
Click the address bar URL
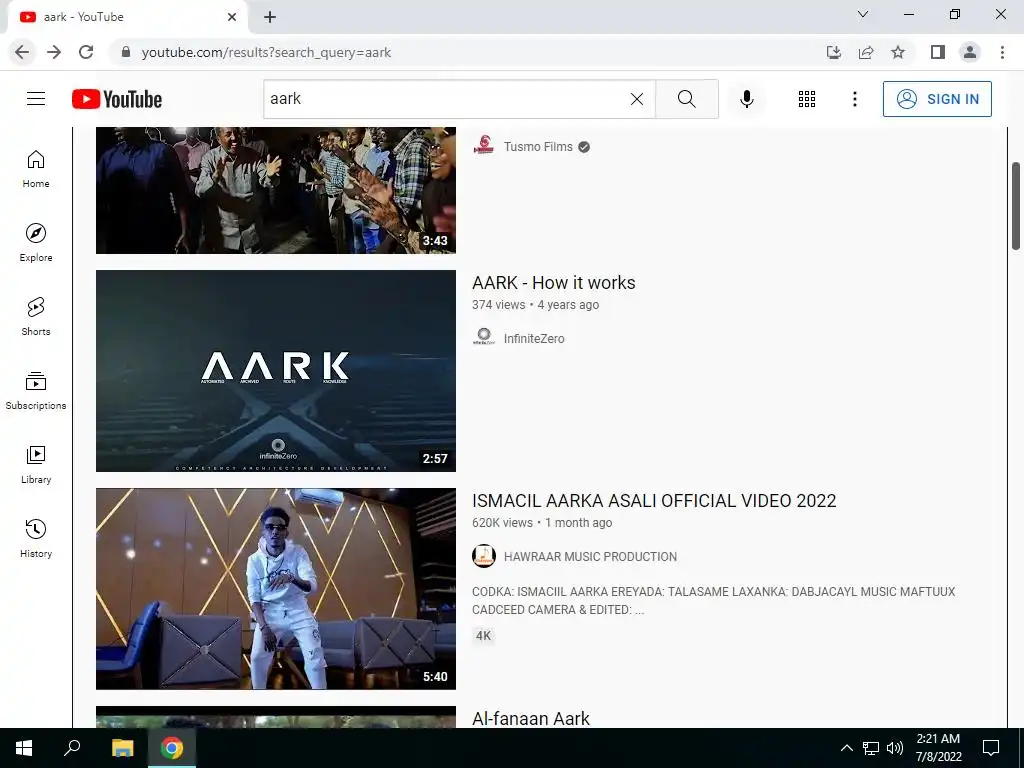tap(266, 52)
